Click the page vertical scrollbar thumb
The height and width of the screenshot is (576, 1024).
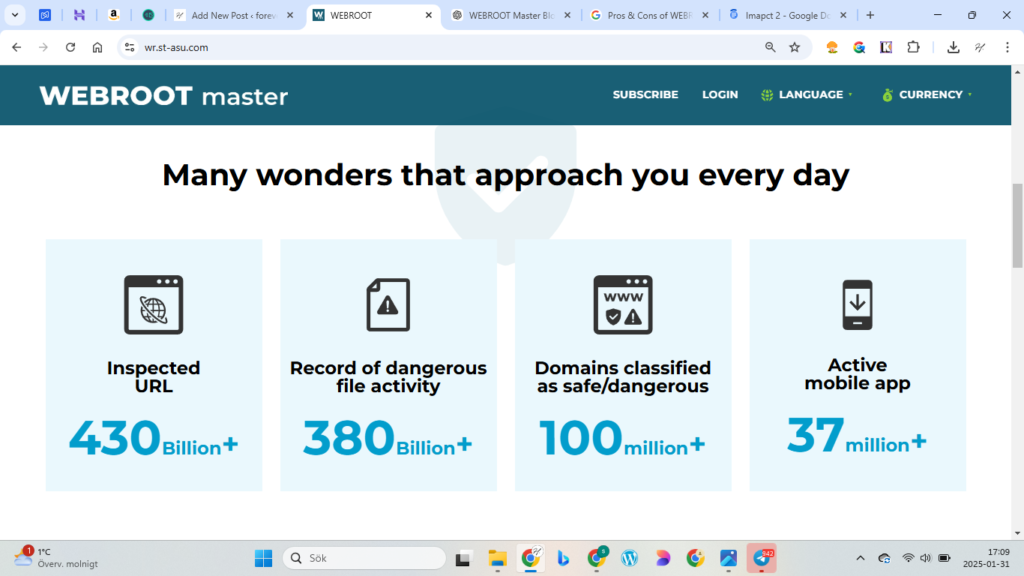tap(1017, 225)
